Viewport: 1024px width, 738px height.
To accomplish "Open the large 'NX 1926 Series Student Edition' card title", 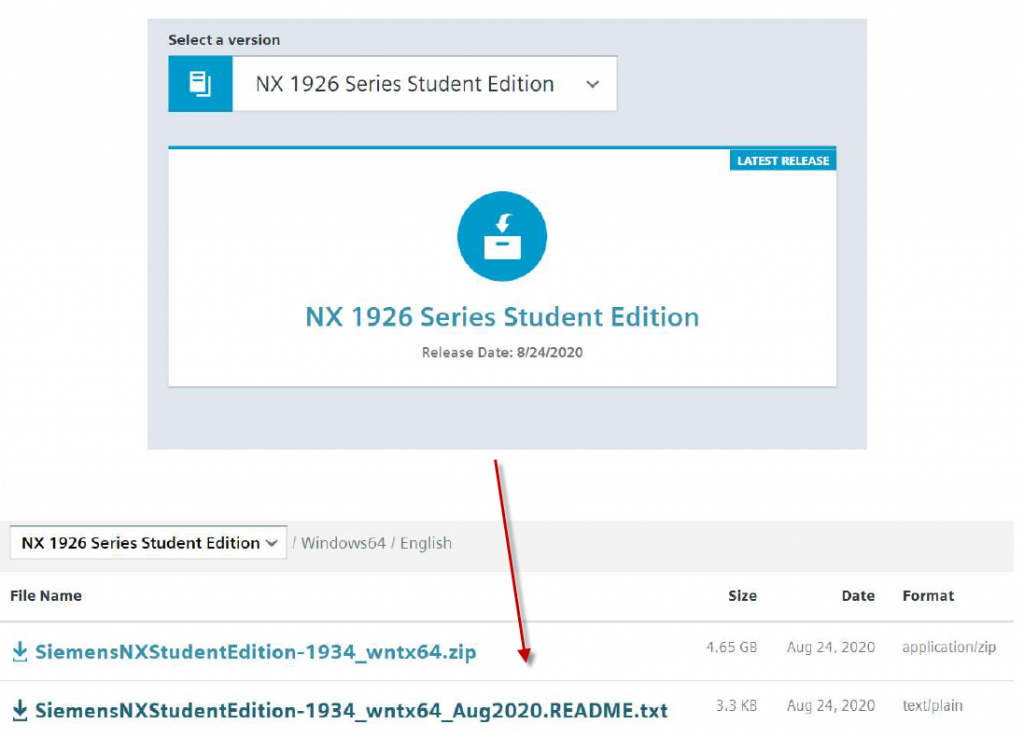I will click(502, 317).
